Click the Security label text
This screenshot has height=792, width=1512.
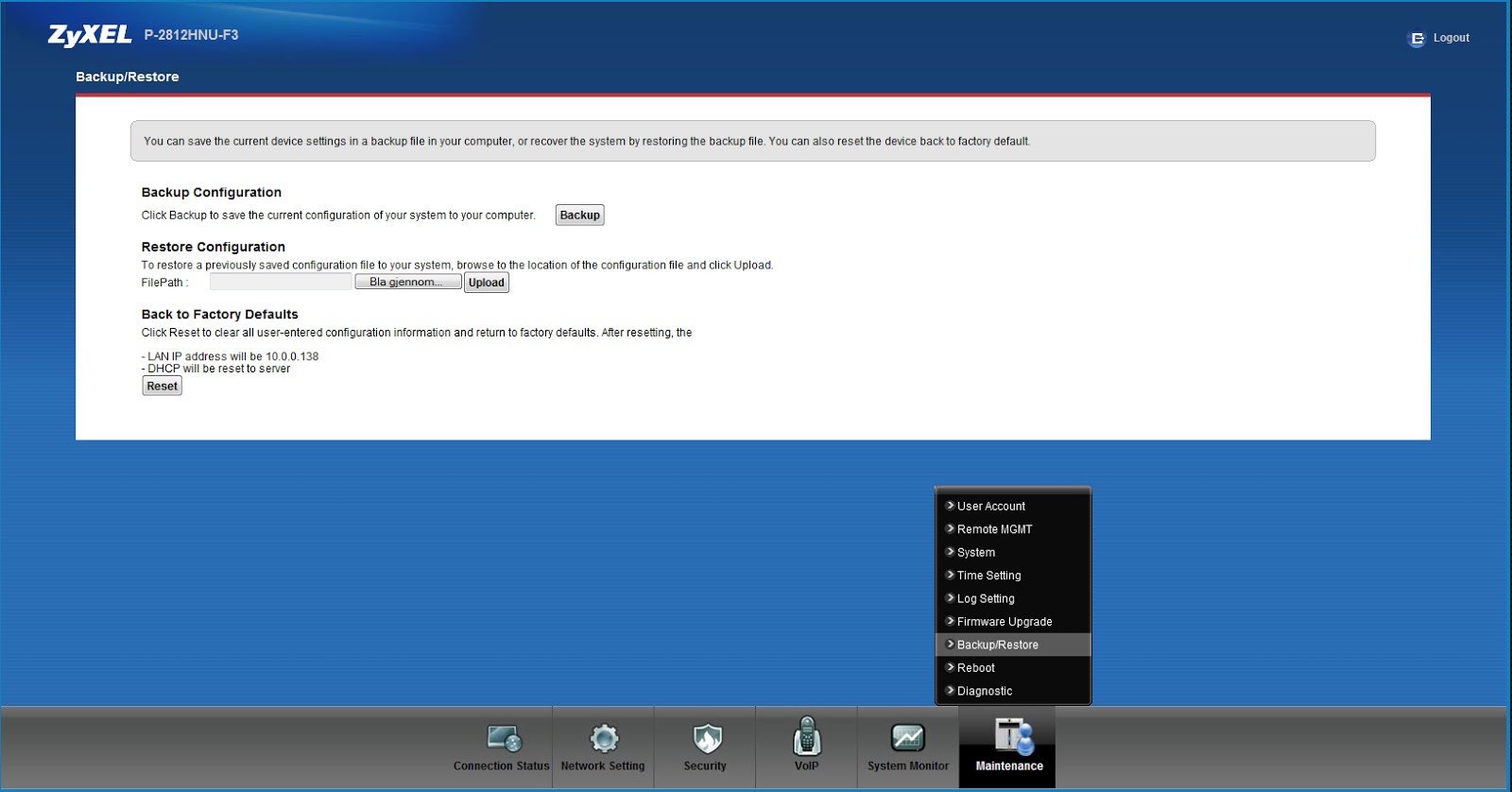point(705,766)
